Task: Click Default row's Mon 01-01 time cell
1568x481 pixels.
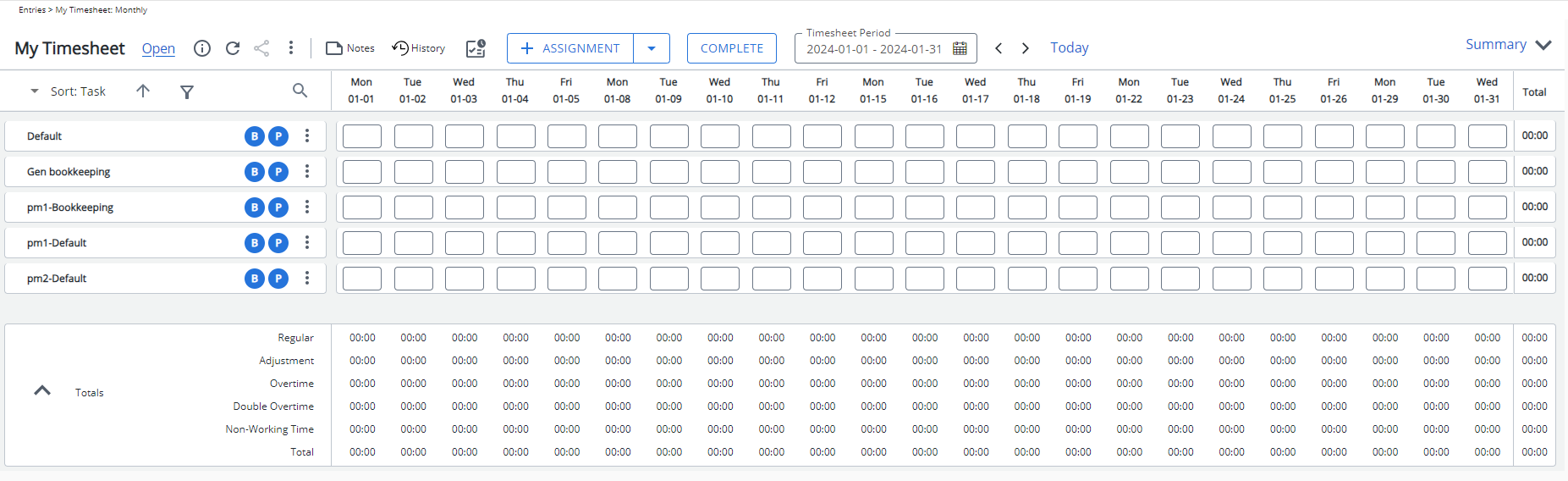Action: tap(362, 136)
